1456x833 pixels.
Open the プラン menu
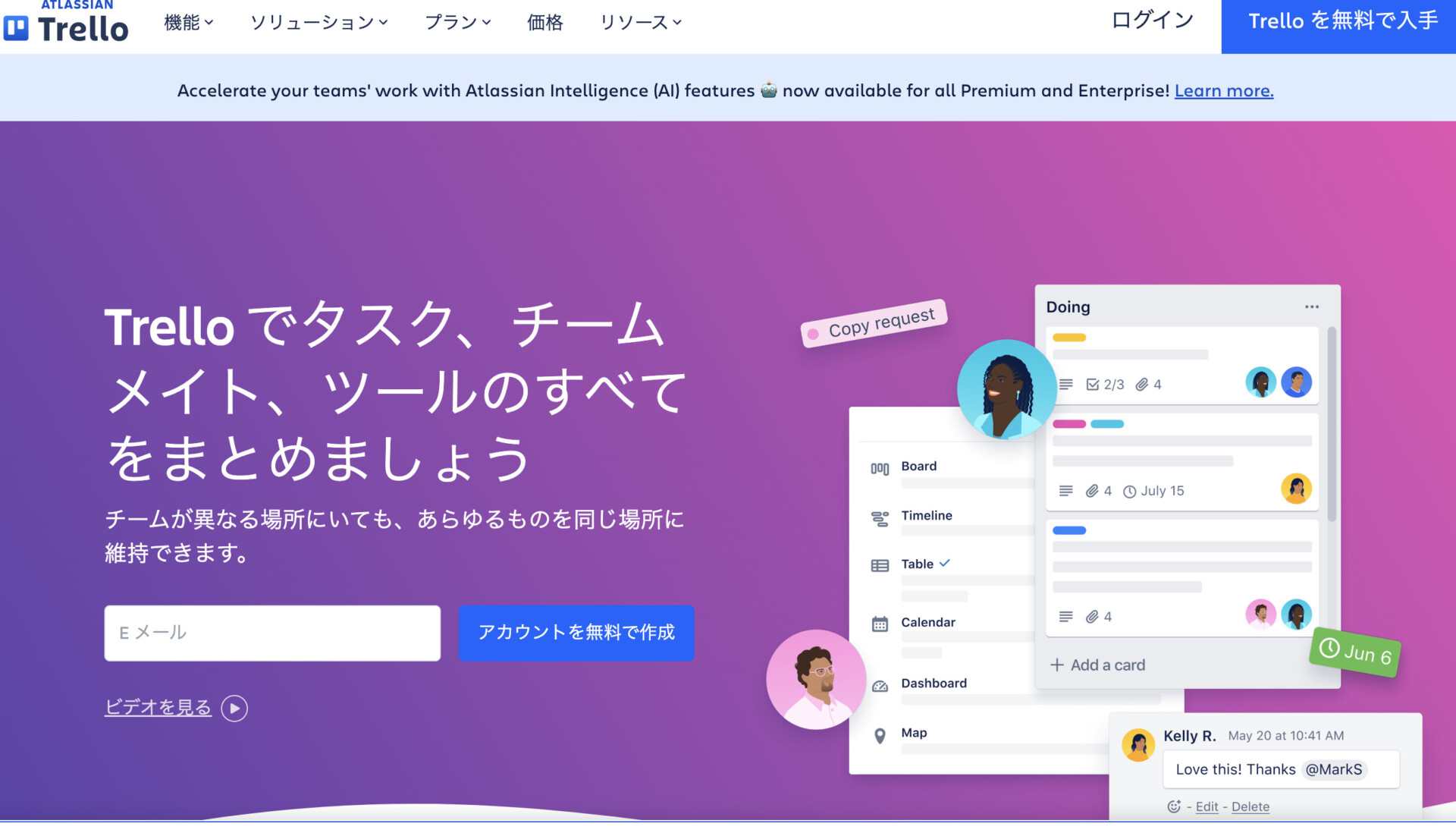tap(458, 23)
